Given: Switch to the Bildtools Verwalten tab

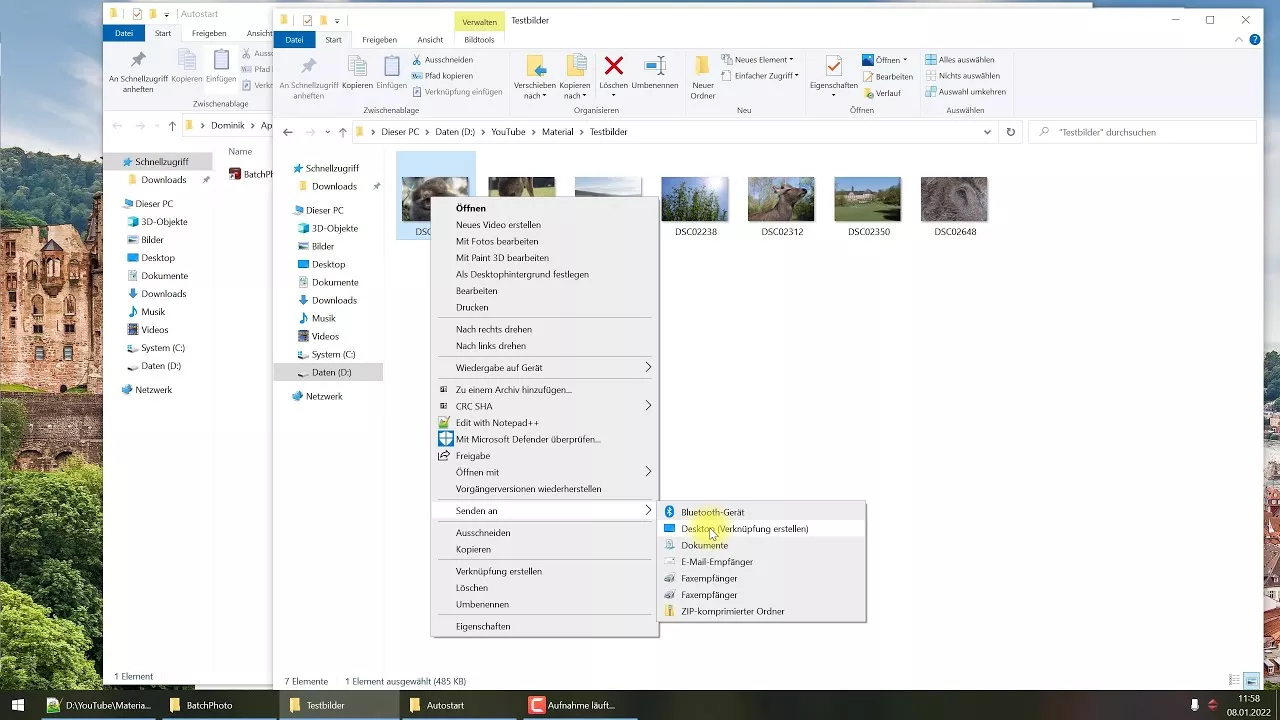Looking at the screenshot, I should (x=480, y=40).
